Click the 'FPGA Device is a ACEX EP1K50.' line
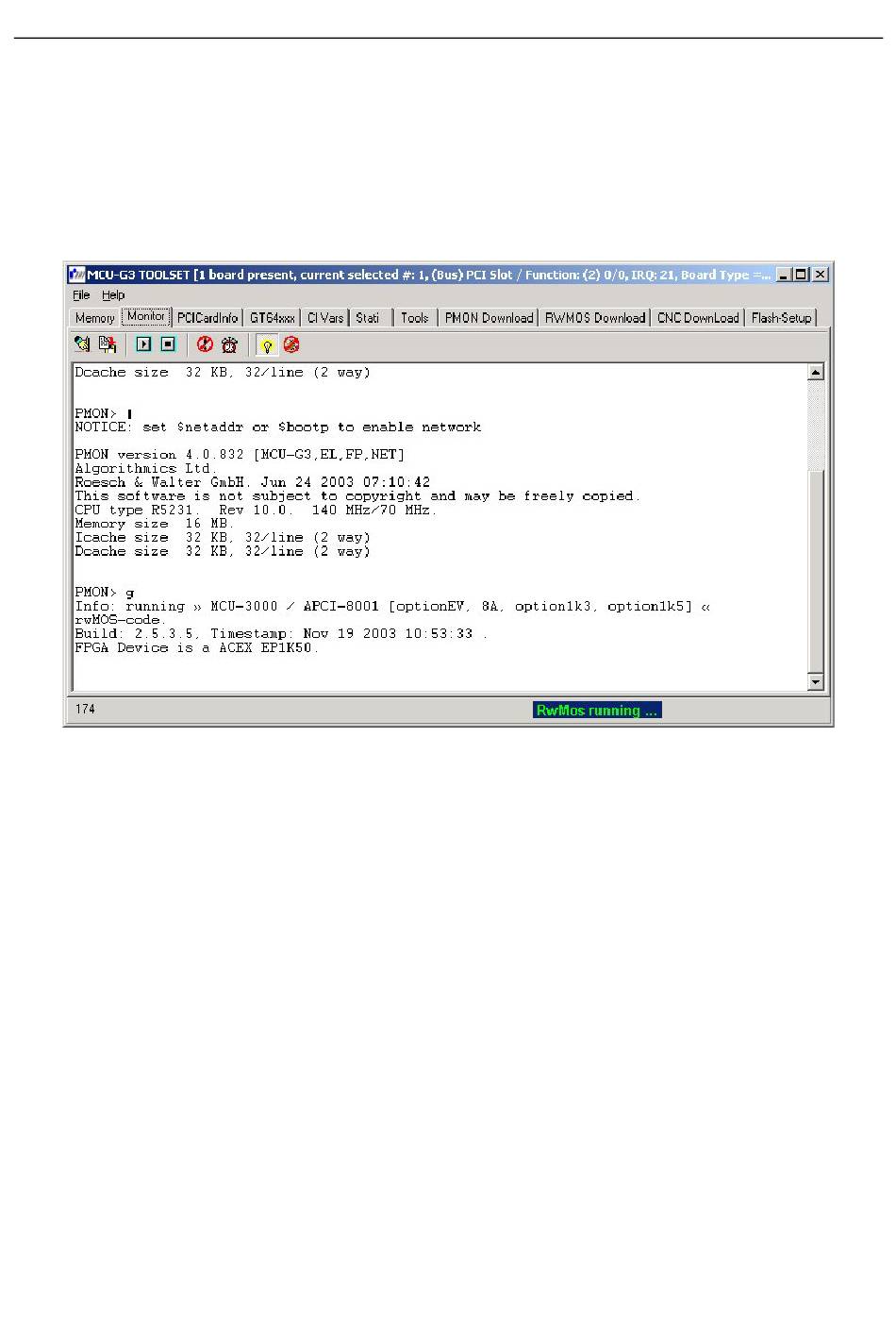This screenshot has height=1340, width=896. 197,648
